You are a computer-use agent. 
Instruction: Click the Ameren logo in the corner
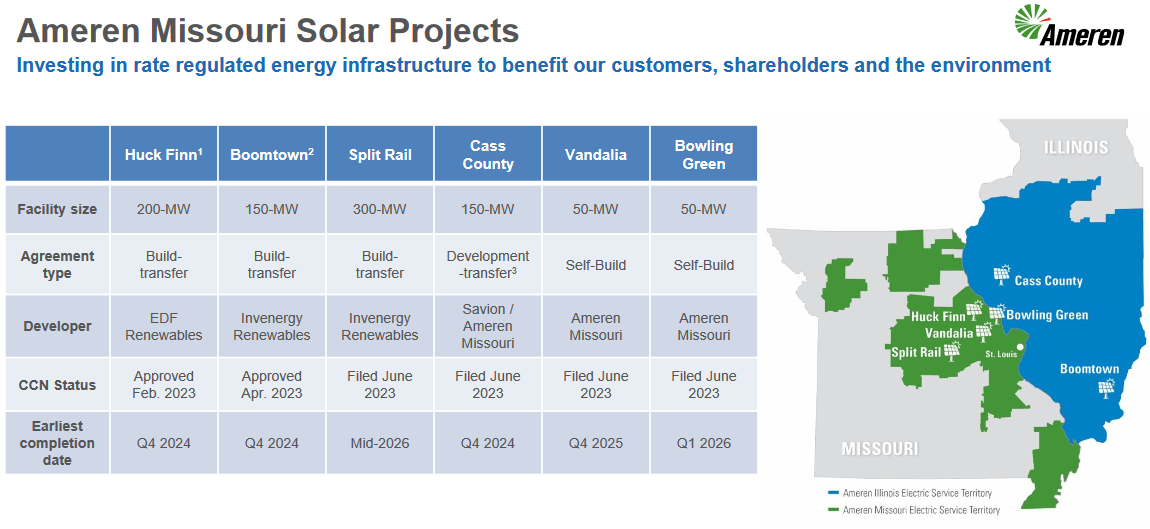pos(1069,26)
